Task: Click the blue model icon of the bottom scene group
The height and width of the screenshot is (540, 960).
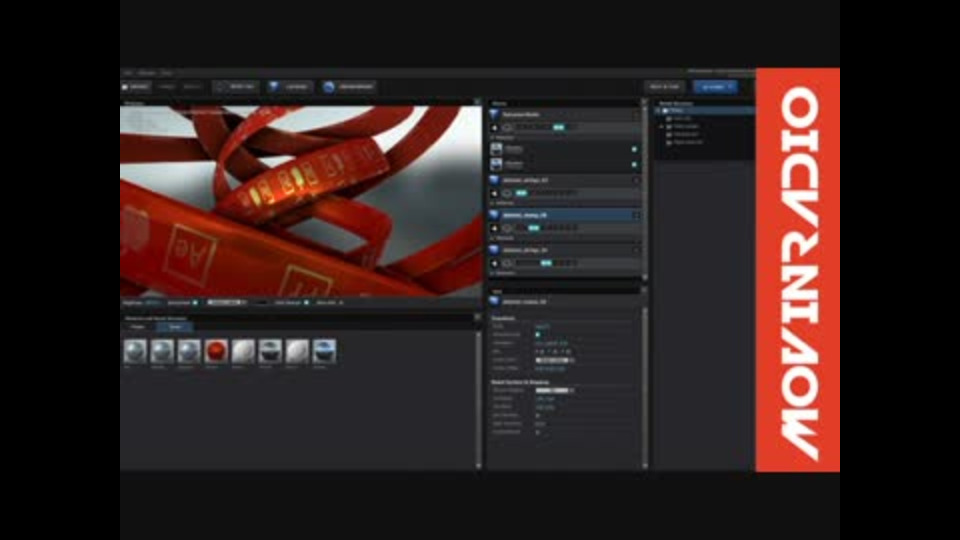Action: pos(495,250)
